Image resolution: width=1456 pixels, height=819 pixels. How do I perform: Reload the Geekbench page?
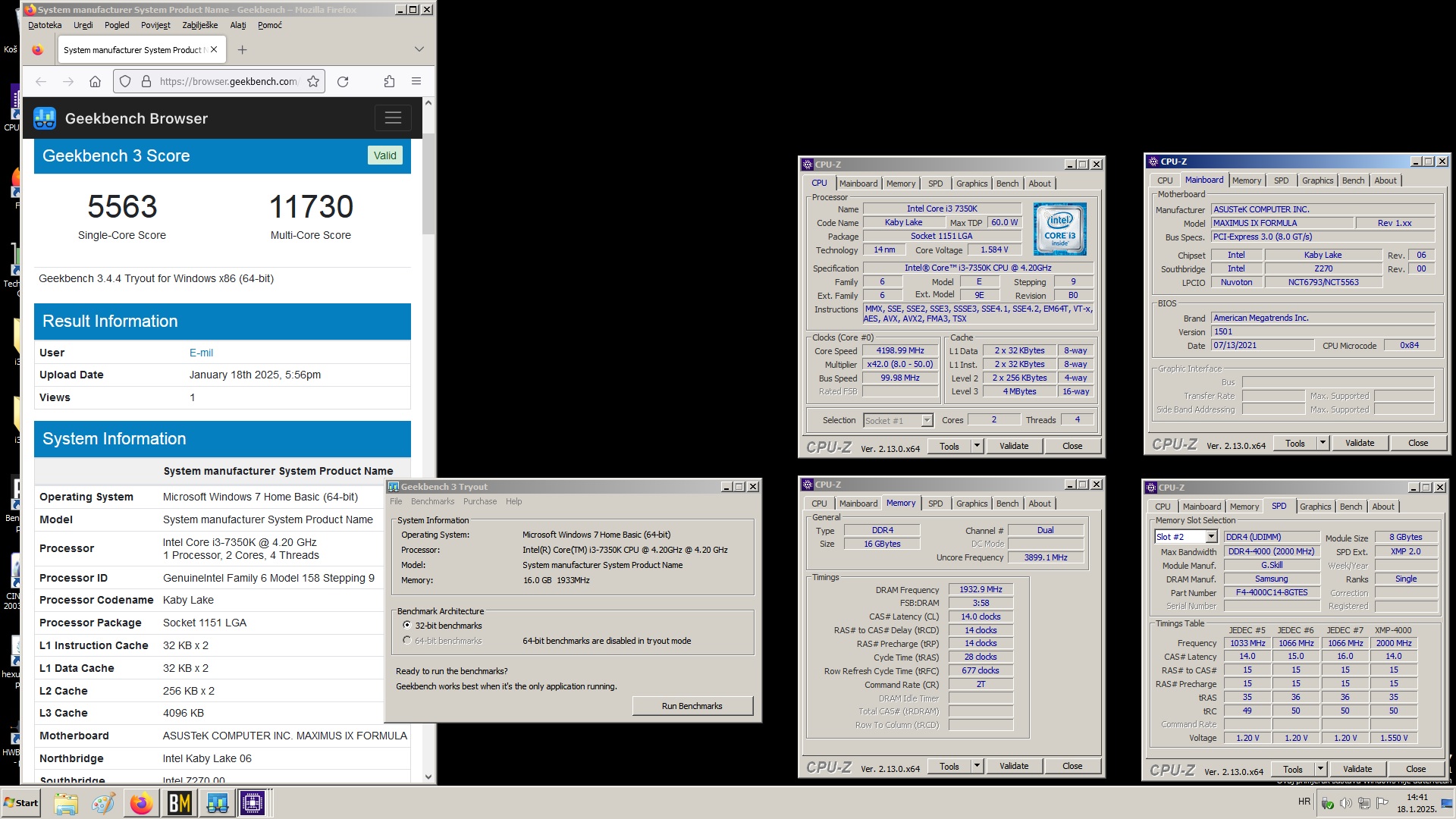coord(343,81)
